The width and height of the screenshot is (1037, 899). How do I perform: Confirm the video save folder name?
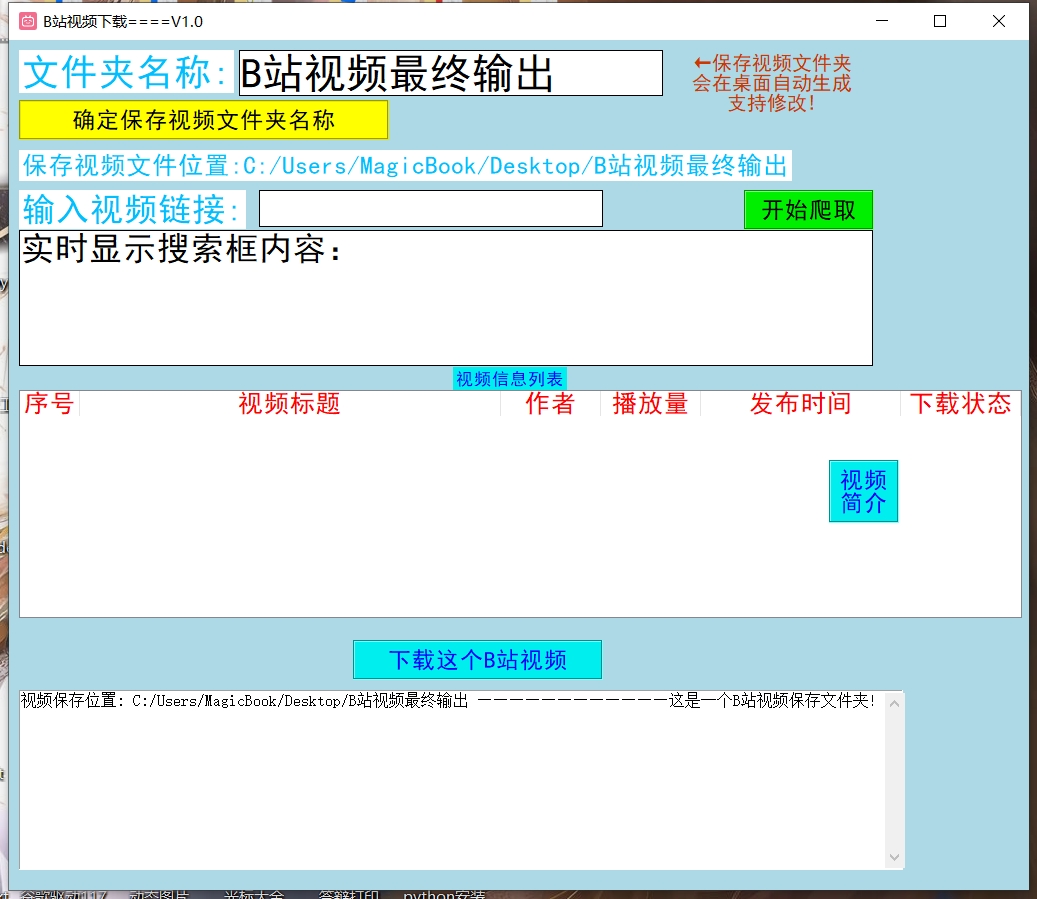(x=204, y=120)
